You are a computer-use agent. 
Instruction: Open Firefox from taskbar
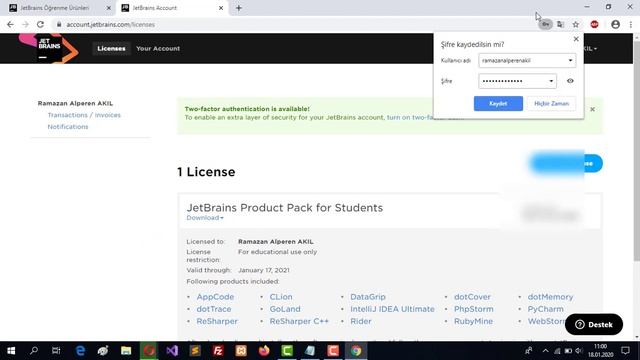click(x=264, y=351)
